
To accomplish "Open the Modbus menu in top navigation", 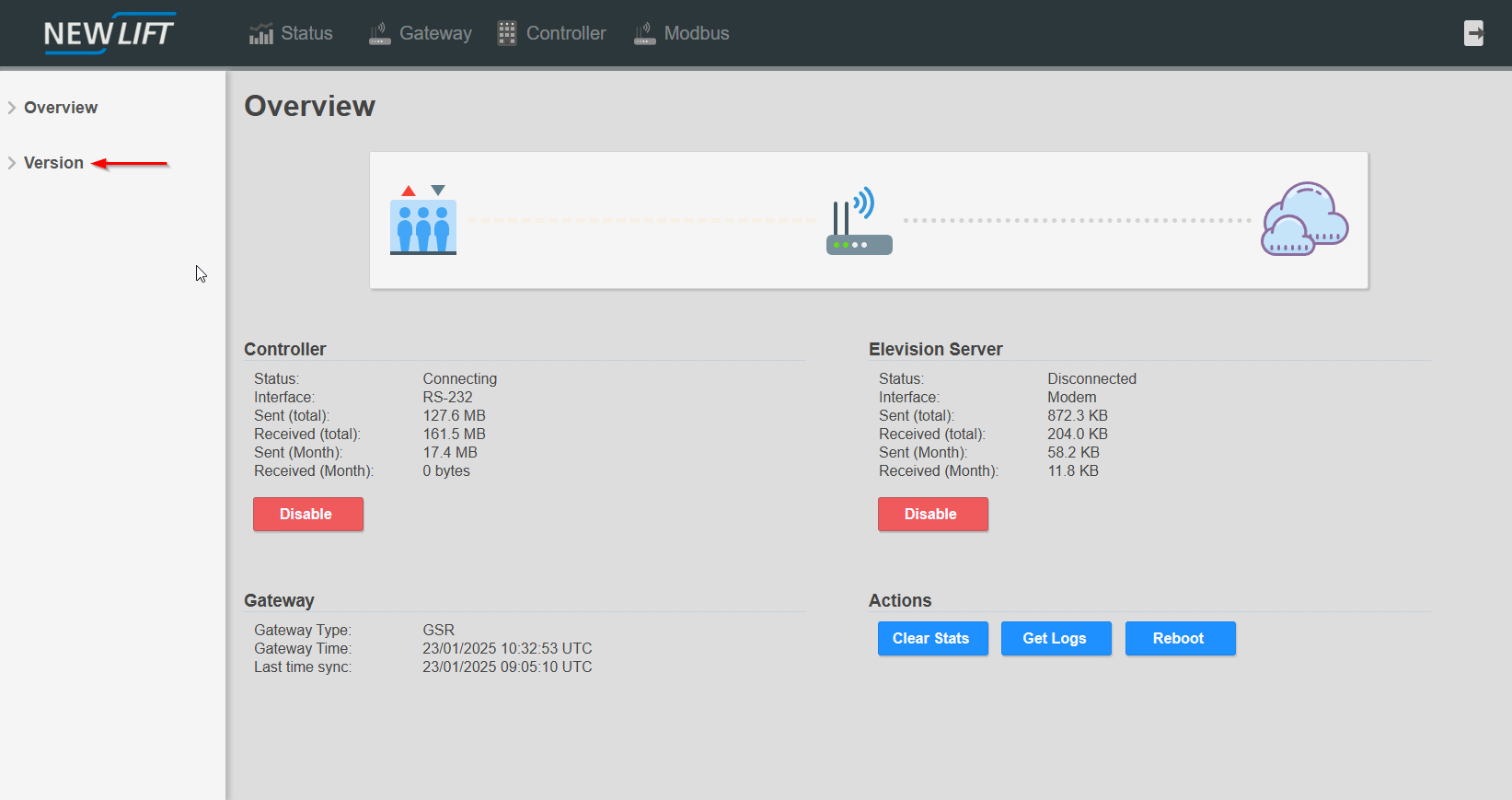I will (x=696, y=33).
